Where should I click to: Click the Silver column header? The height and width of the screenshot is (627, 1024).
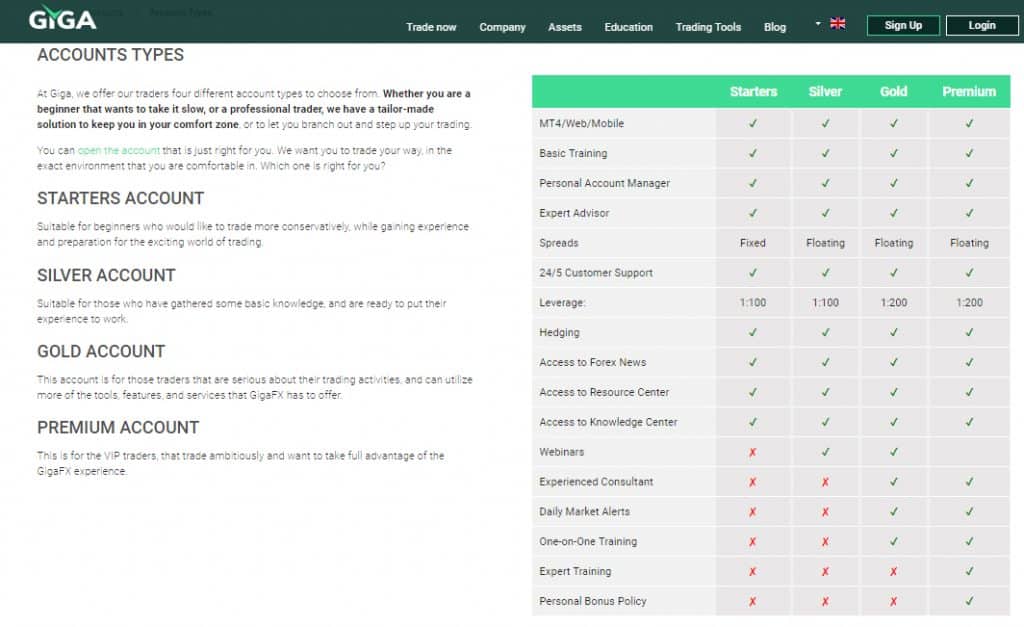825,91
